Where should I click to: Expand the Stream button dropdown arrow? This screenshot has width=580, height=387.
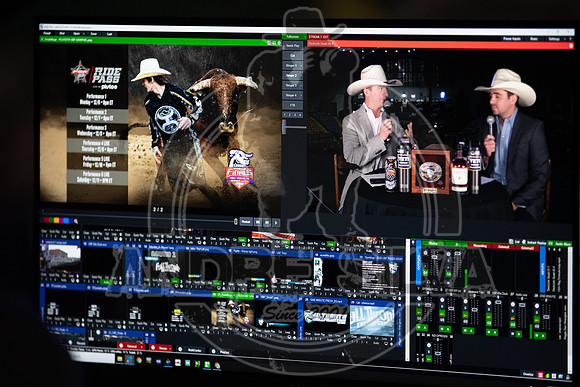pos(171,348)
